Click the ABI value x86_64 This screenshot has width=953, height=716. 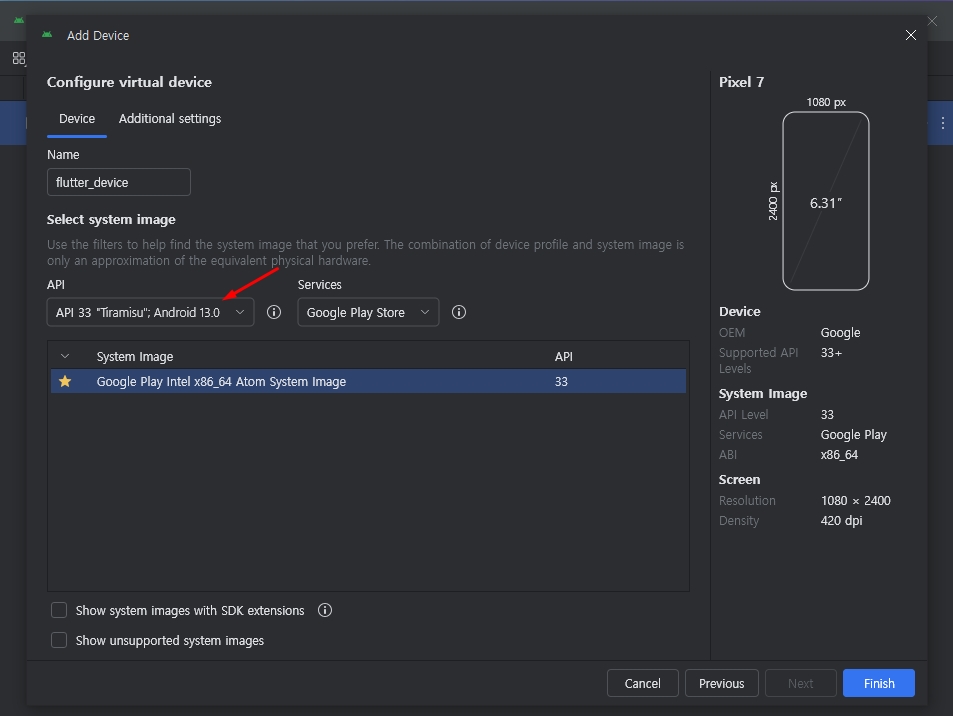tap(839, 455)
